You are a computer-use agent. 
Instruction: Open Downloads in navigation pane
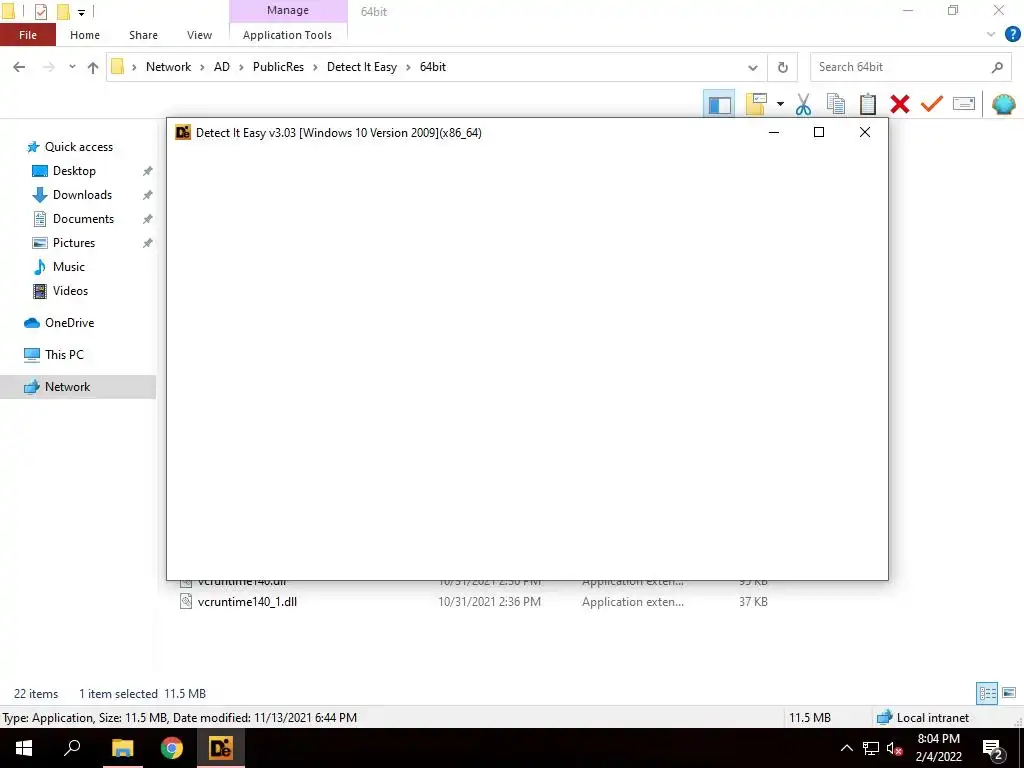coord(82,195)
